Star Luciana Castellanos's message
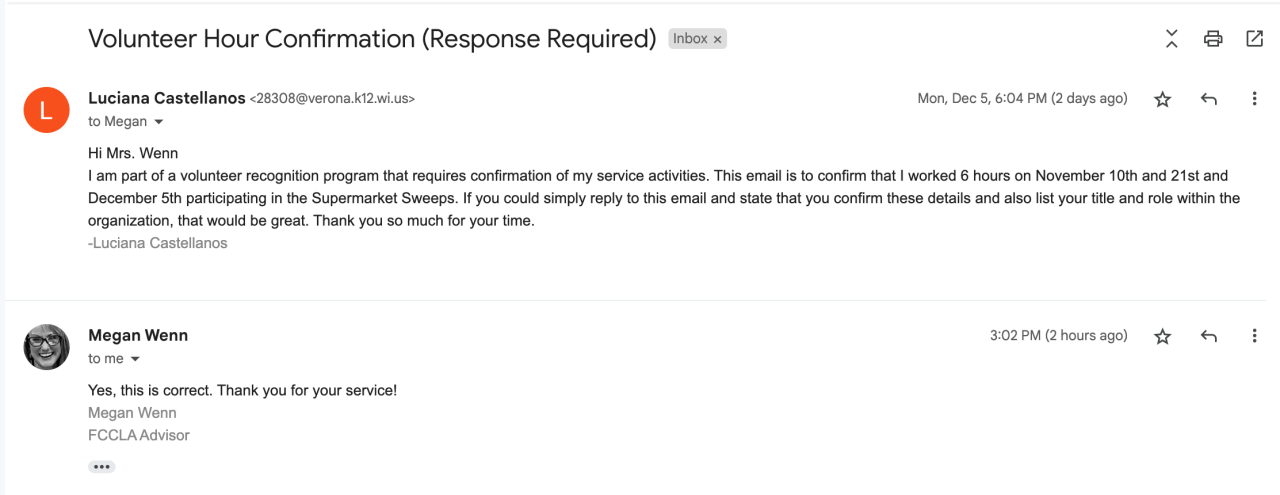The width and height of the screenshot is (1280, 495). (1162, 99)
